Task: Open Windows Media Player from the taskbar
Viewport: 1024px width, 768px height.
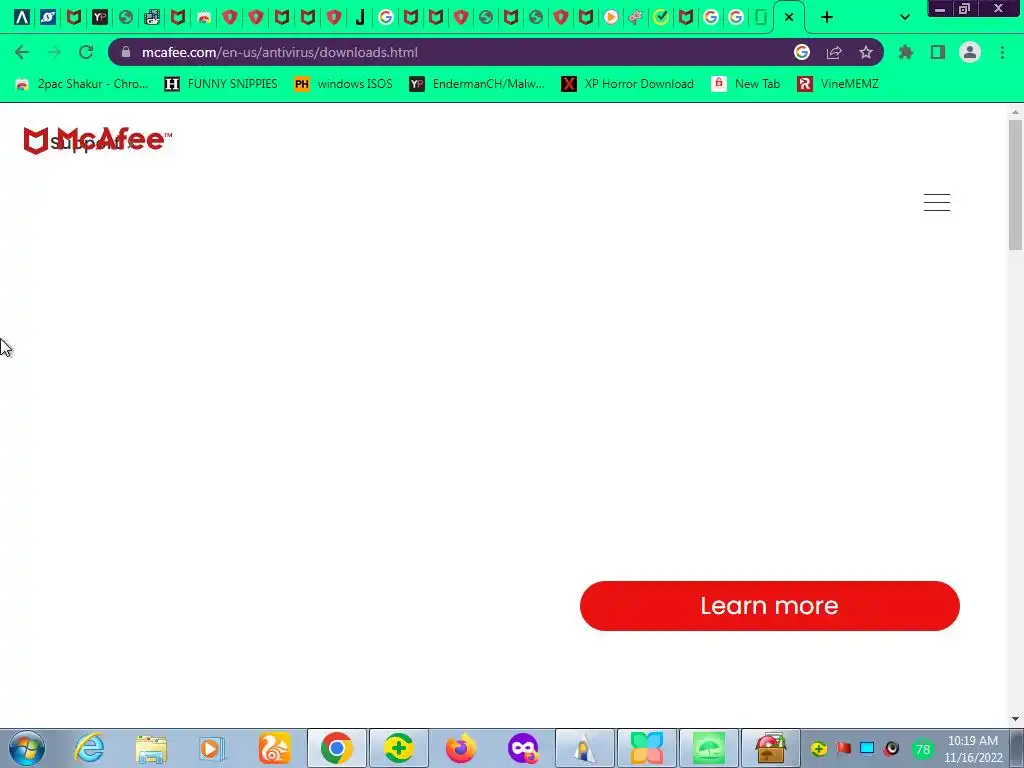Action: tap(212, 748)
